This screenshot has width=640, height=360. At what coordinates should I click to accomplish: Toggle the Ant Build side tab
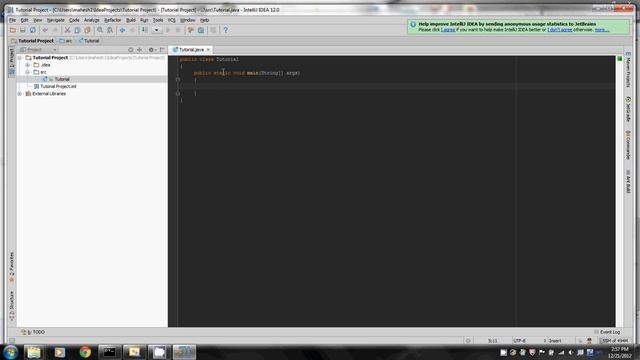click(628, 182)
